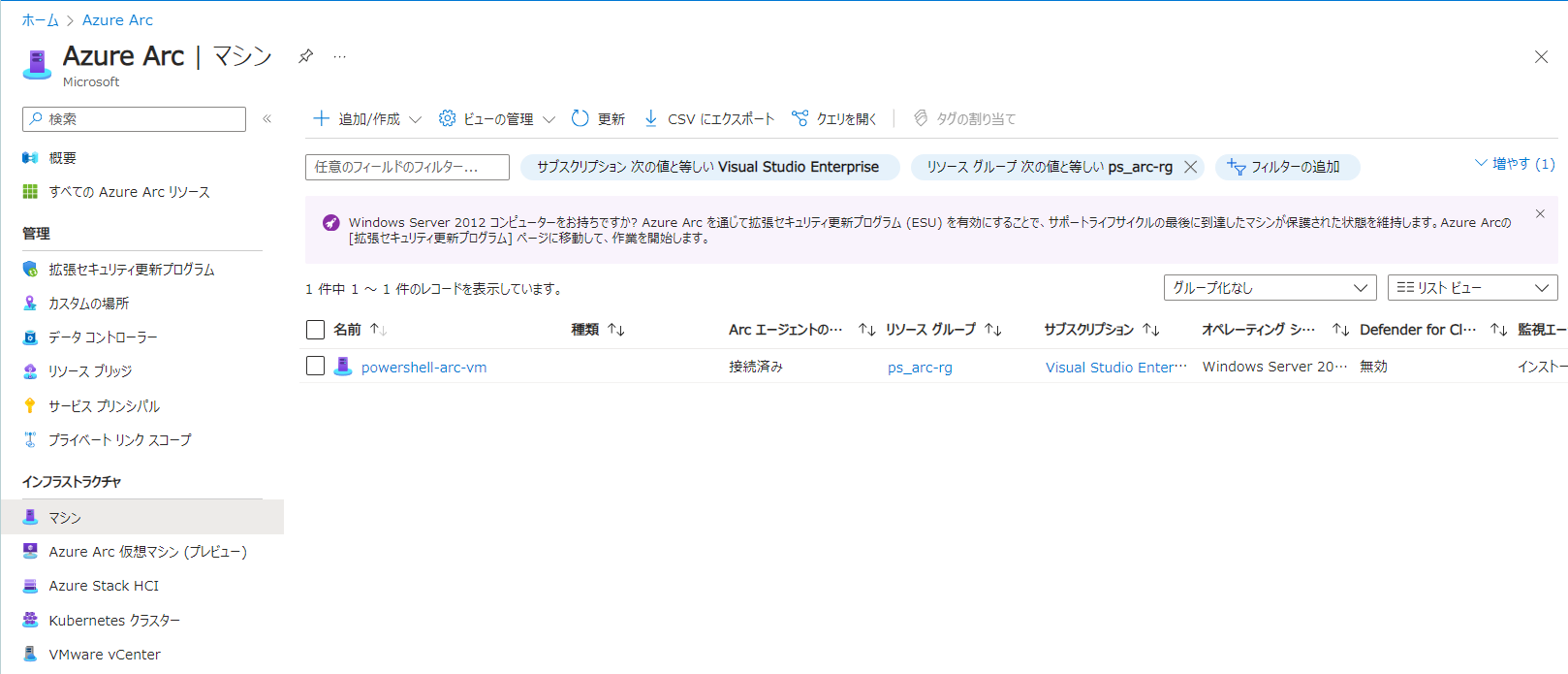This screenshot has height=674, width=1568.
Task: Check the powershell-arc-vm row checkbox
Action: pos(315,366)
